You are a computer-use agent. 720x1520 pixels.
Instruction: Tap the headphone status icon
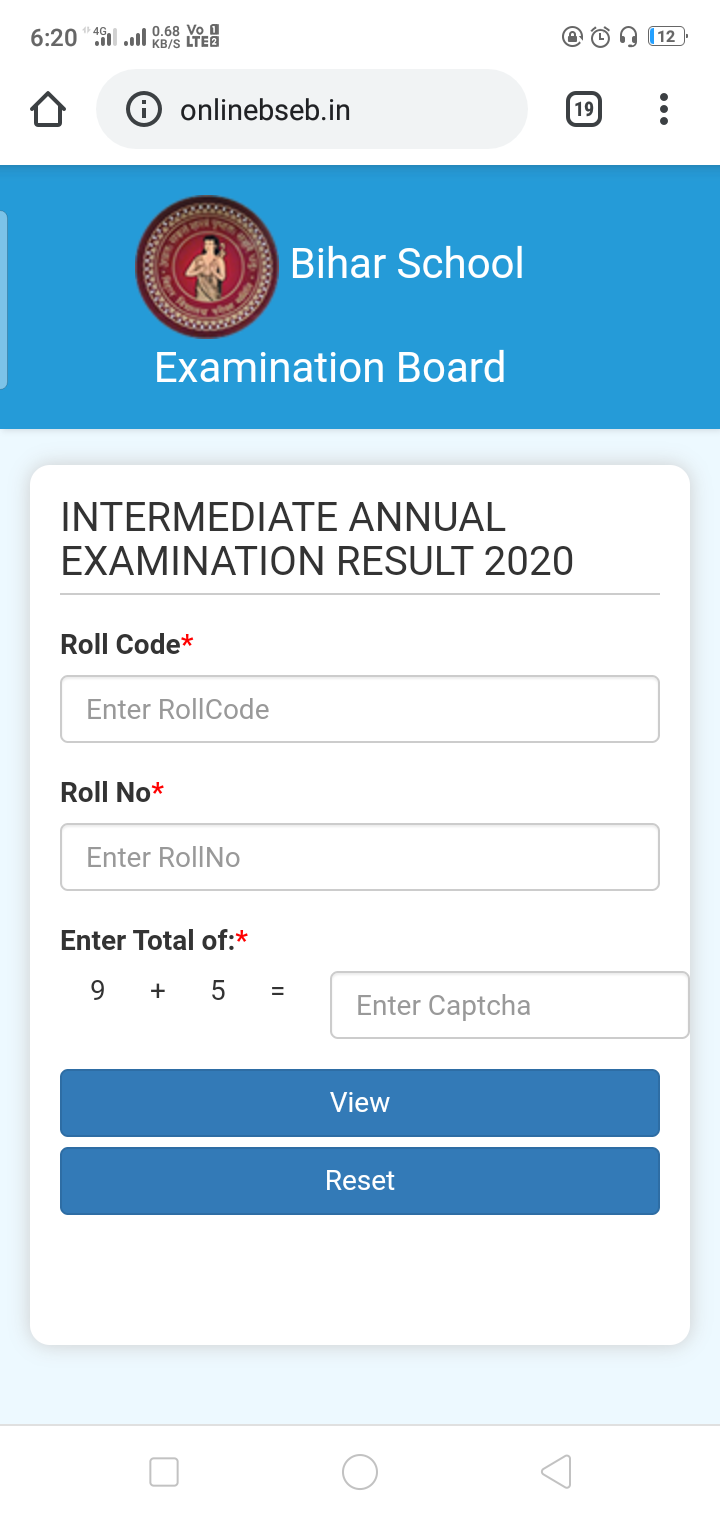[x=628, y=37]
